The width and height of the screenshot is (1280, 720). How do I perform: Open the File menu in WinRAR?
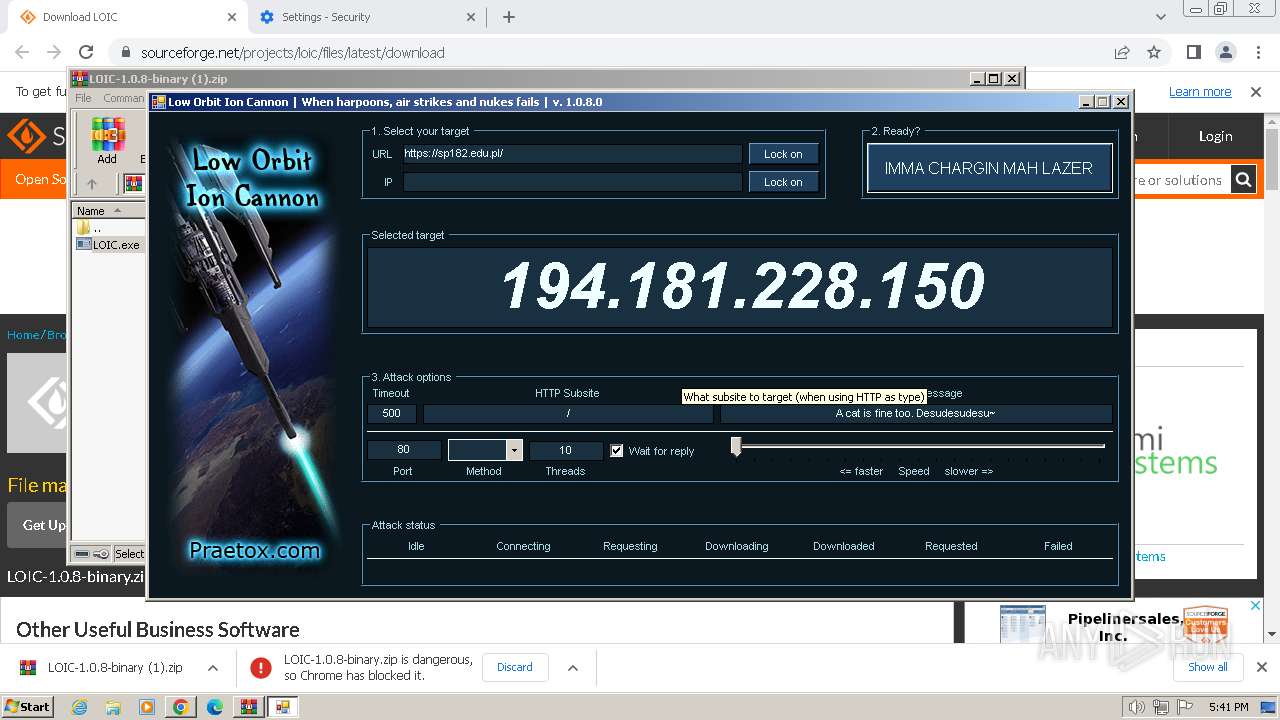pyautogui.click(x=84, y=98)
